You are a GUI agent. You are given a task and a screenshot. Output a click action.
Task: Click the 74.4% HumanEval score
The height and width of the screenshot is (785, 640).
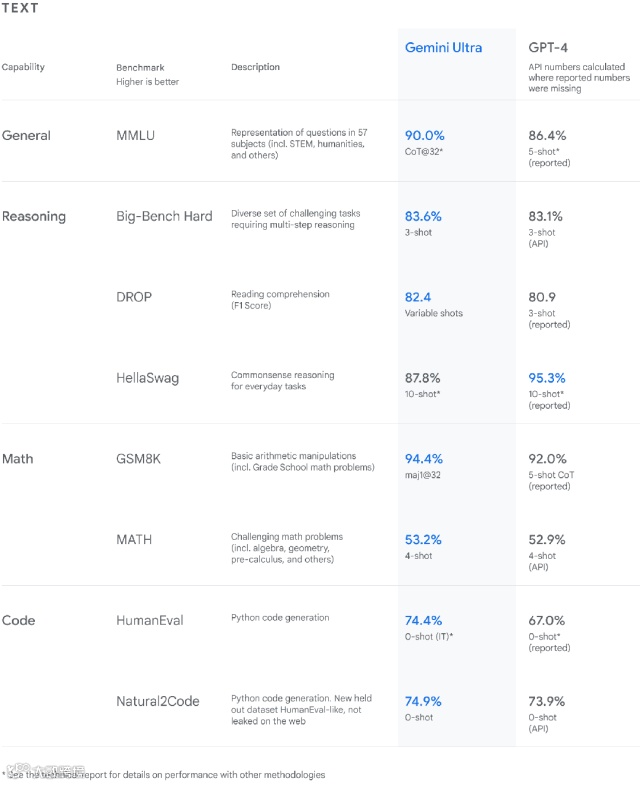click(423, 620)
